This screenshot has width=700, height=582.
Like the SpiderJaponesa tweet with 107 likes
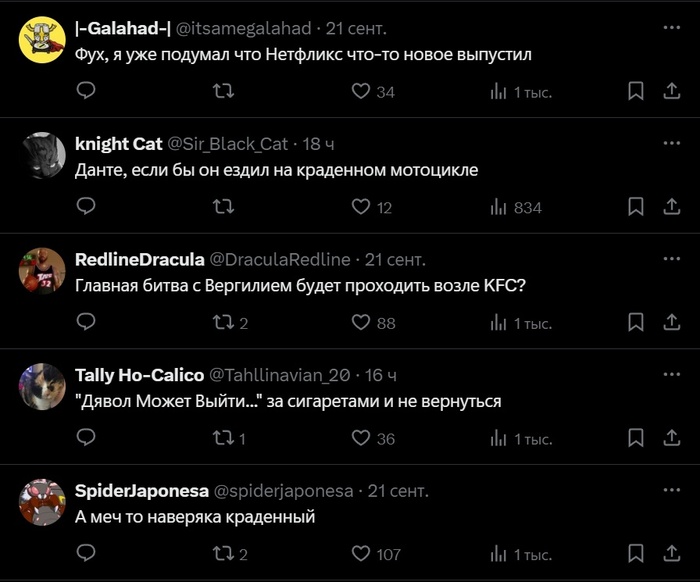[361, 553]
